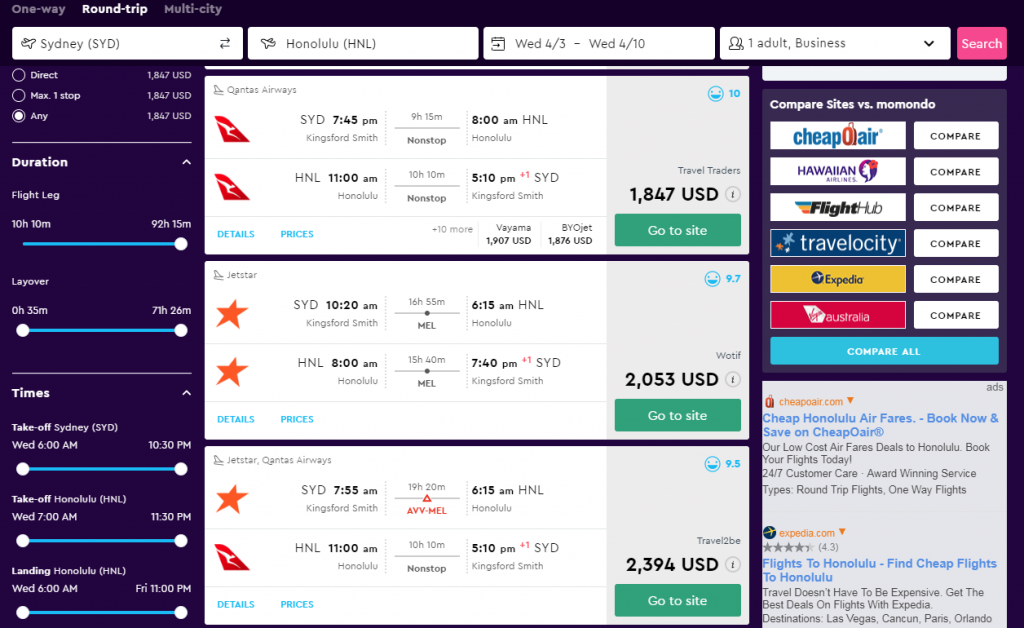Open DETAILS for the Jetstar 2,053 USD flight
The image size is (1024, 628).
(x=236, y=419)
